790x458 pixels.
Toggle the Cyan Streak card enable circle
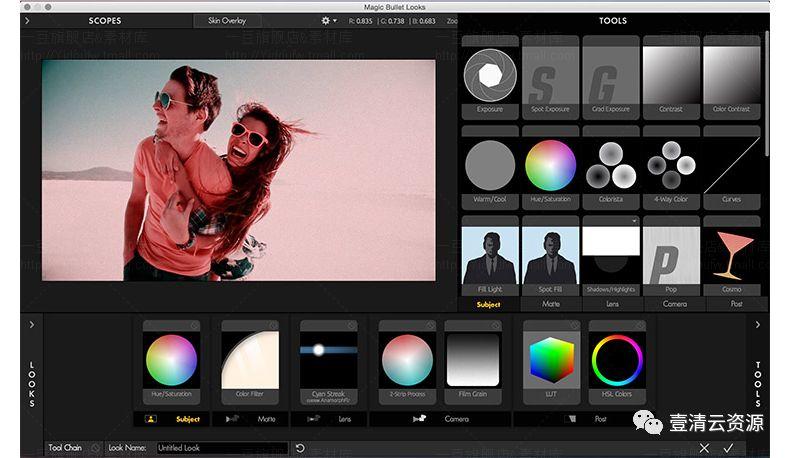[x=352, y=326]
